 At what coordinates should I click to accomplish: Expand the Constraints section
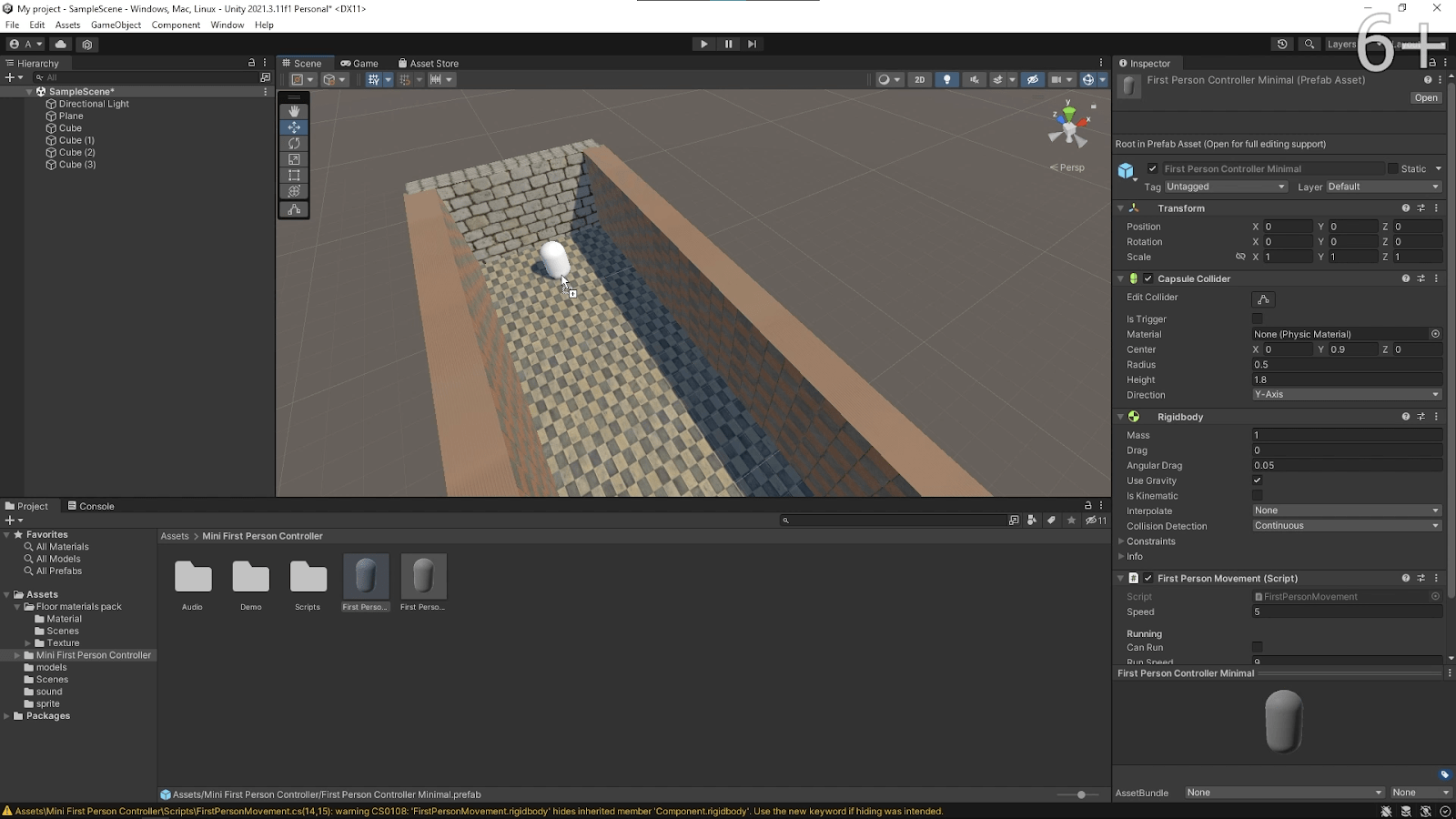[x=1150, y=541]
